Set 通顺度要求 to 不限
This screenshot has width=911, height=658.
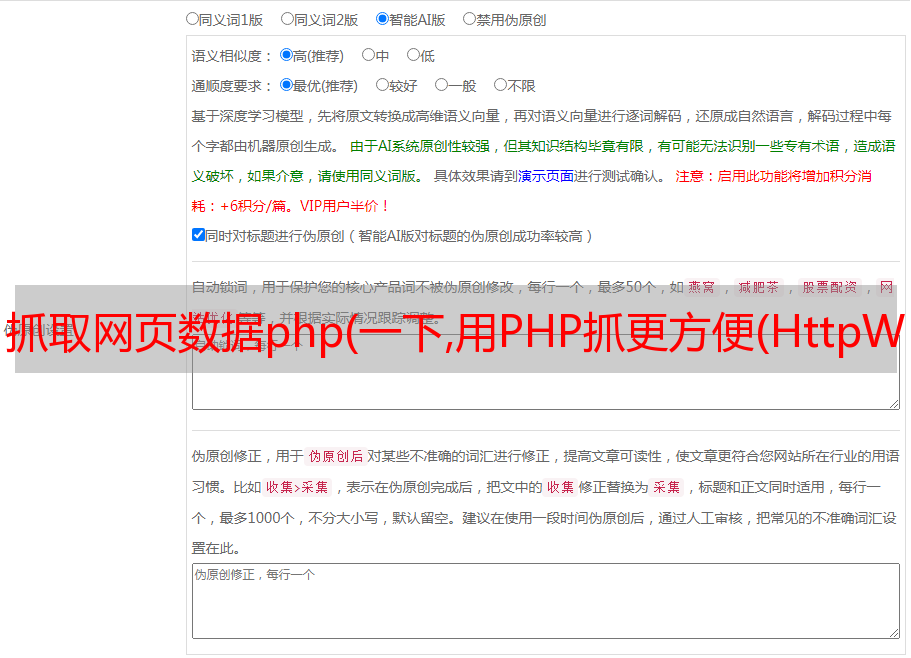500,85
